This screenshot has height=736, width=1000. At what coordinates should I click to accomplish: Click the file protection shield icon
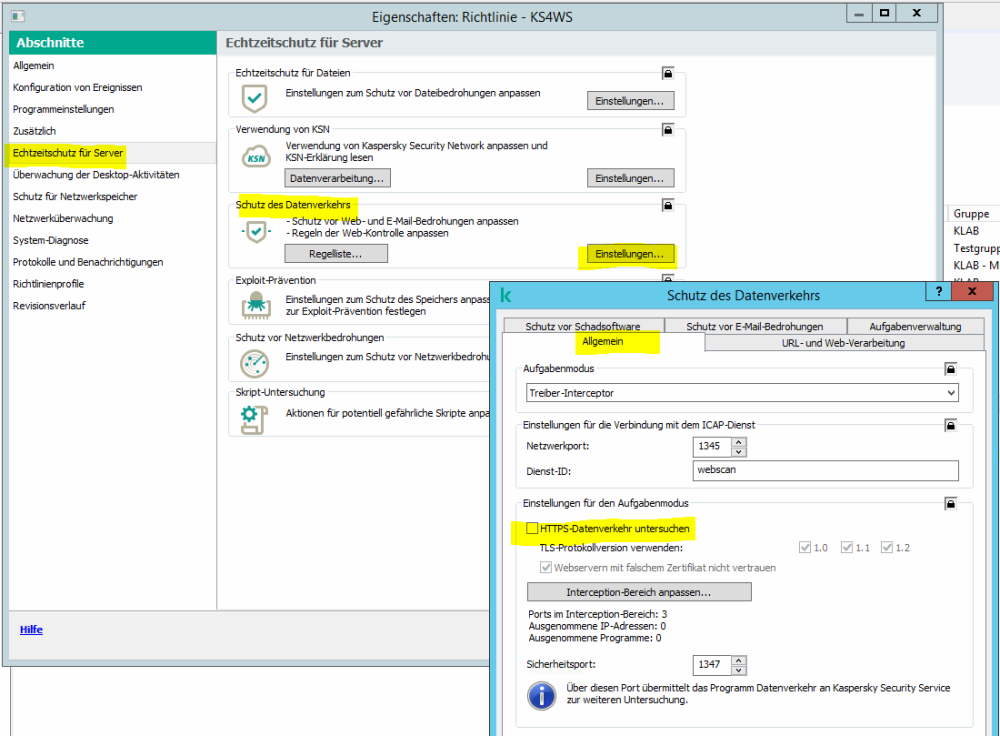pos(256,99)
